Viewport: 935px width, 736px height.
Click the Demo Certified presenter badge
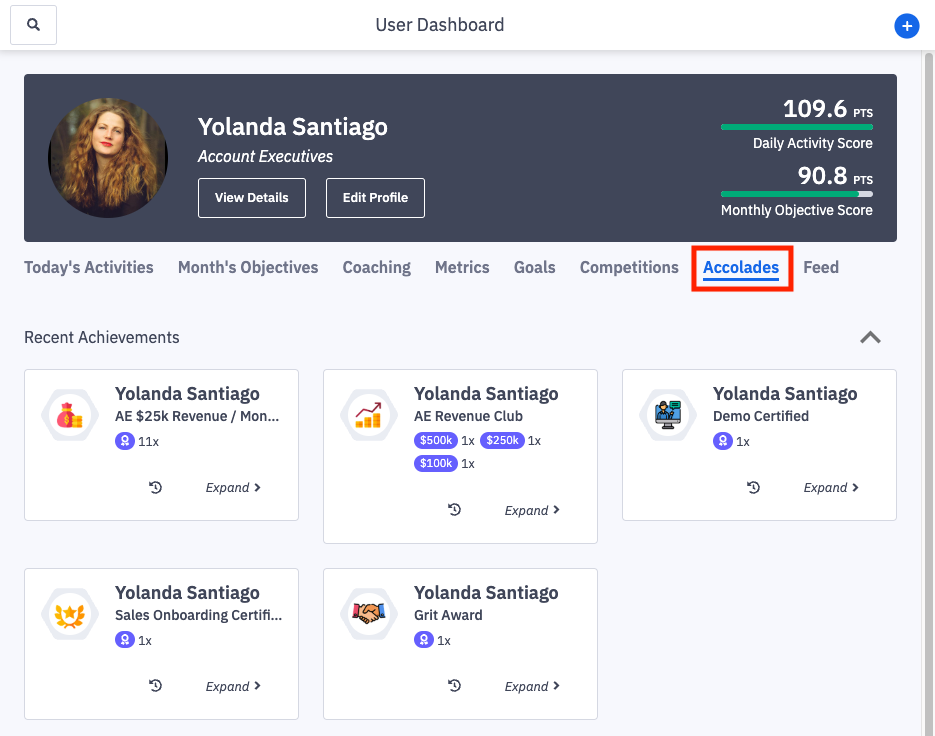(x=668, y=415)
